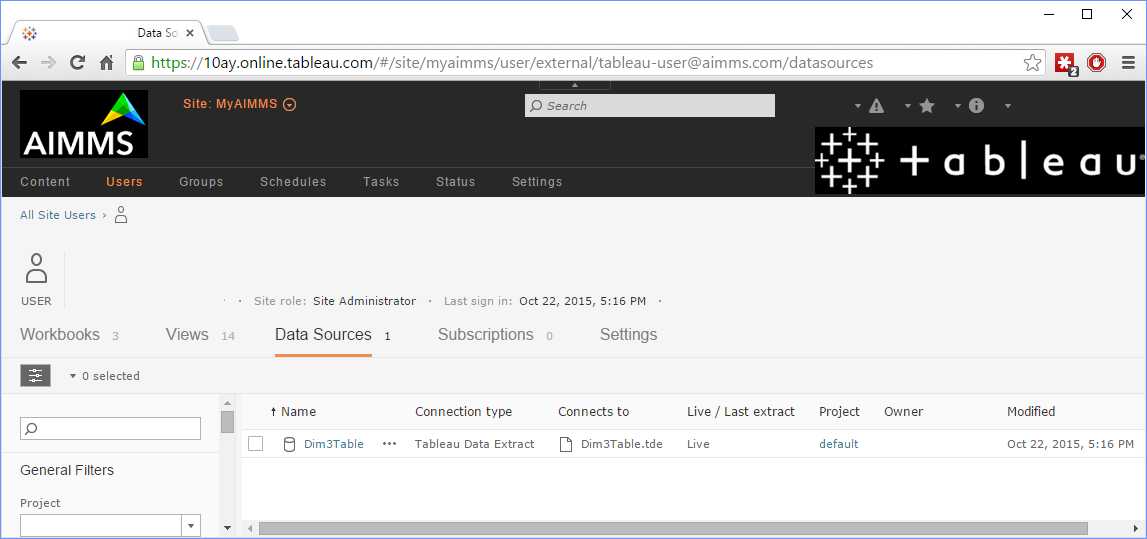
Task: Reload the page with refresh icon
Action: [x=78, y=63]
